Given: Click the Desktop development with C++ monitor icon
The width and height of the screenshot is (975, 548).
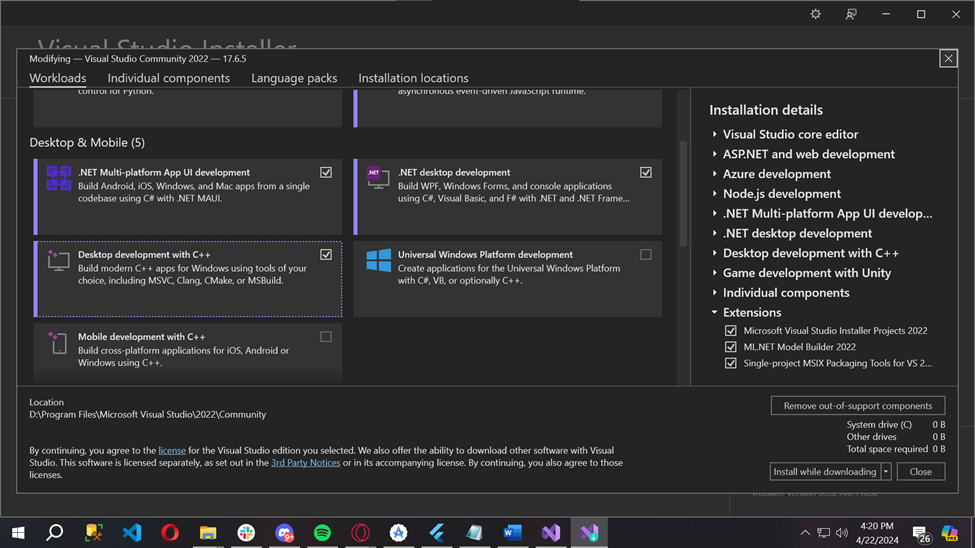Looking at the screenshot, I should click(x=58, y=261).
